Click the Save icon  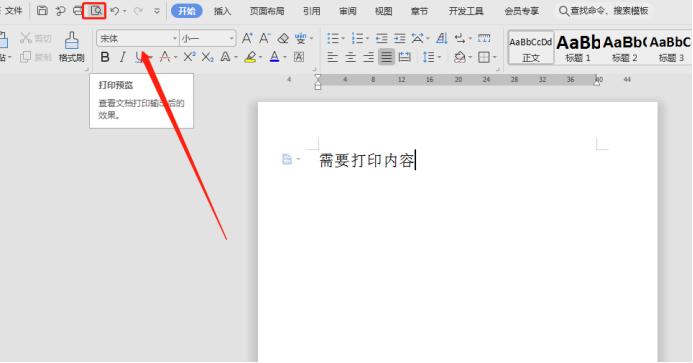click(x=42, y=11)
